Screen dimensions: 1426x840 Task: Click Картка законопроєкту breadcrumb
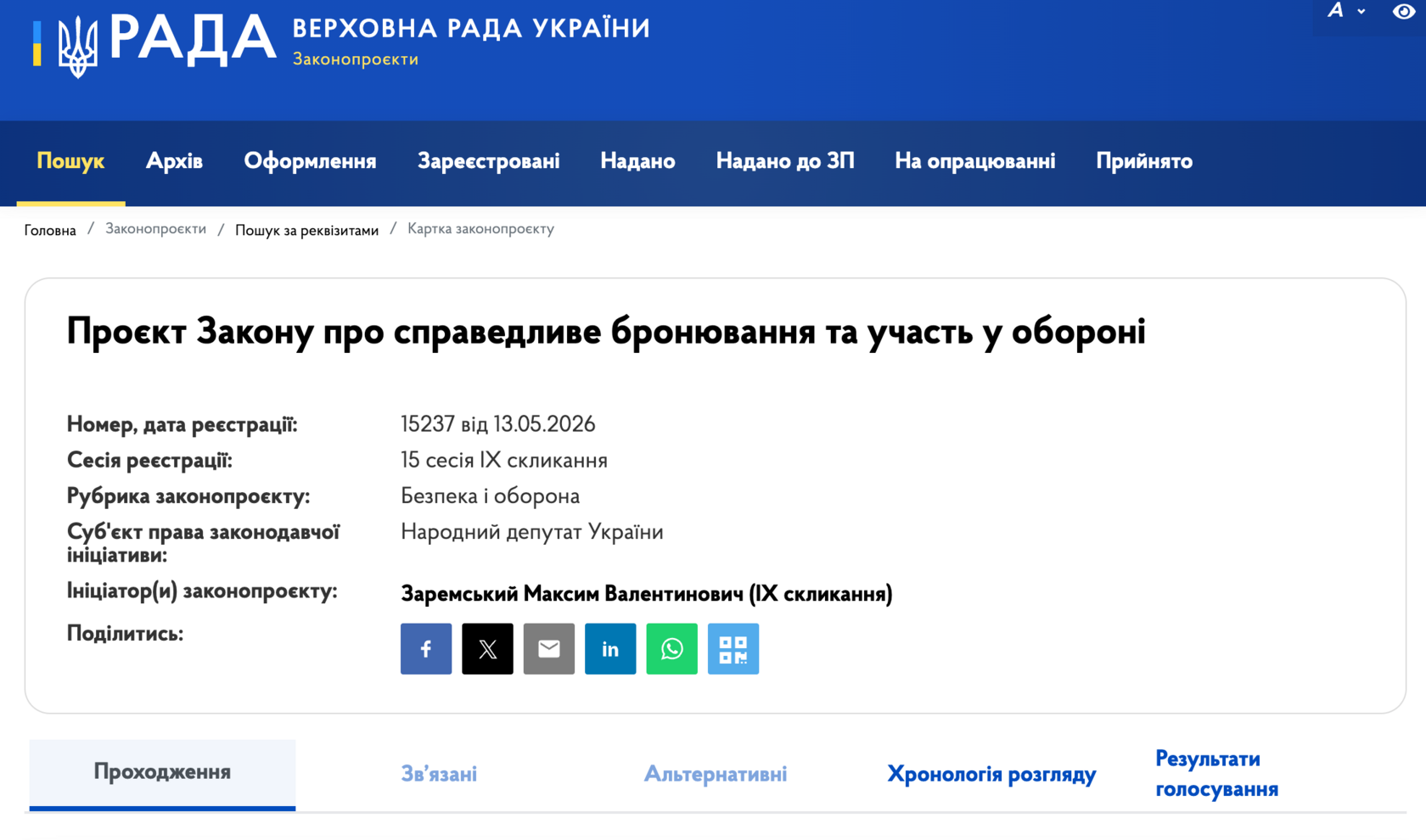point(480,229)
